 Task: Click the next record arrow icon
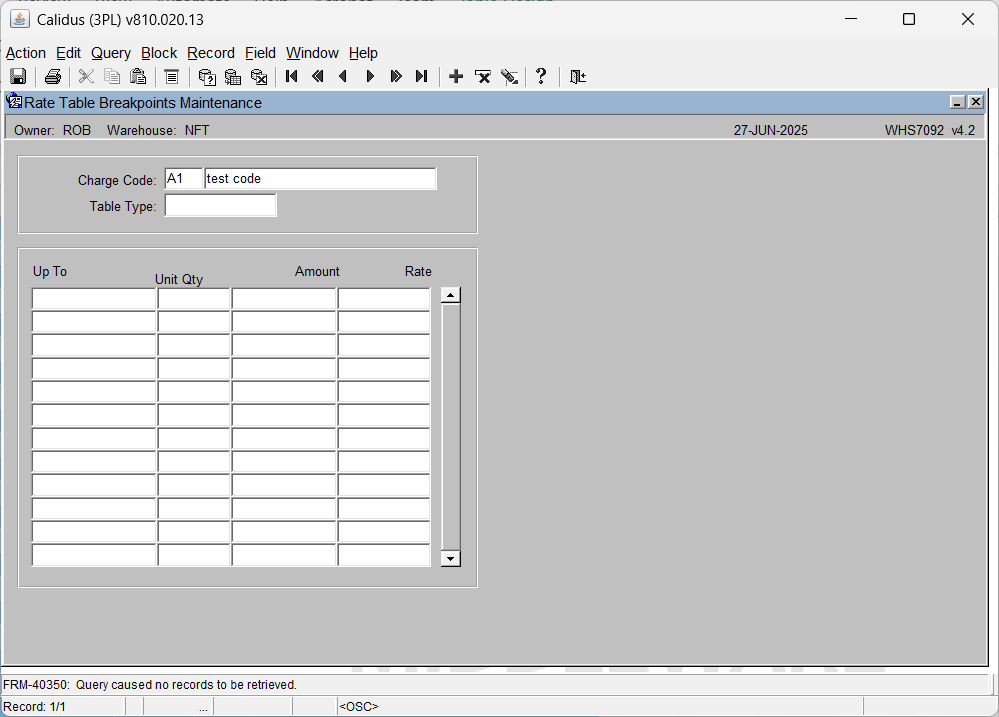pyautogui.click(x=370, y=76)
